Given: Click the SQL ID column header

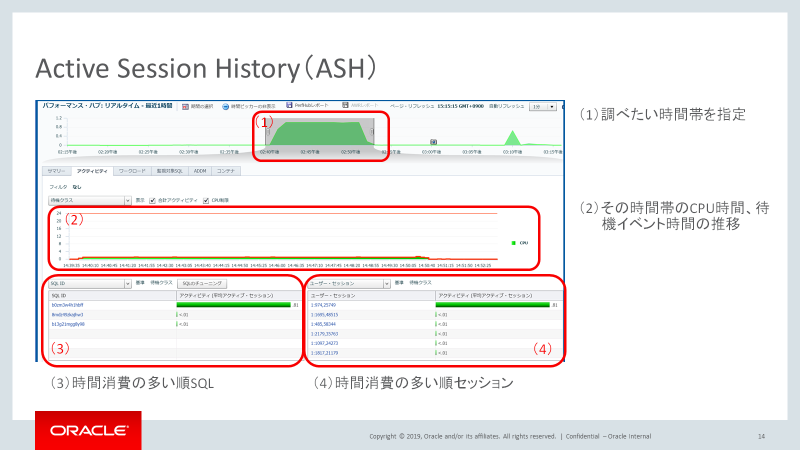Looking at the screenshot, I should (112, 295).
